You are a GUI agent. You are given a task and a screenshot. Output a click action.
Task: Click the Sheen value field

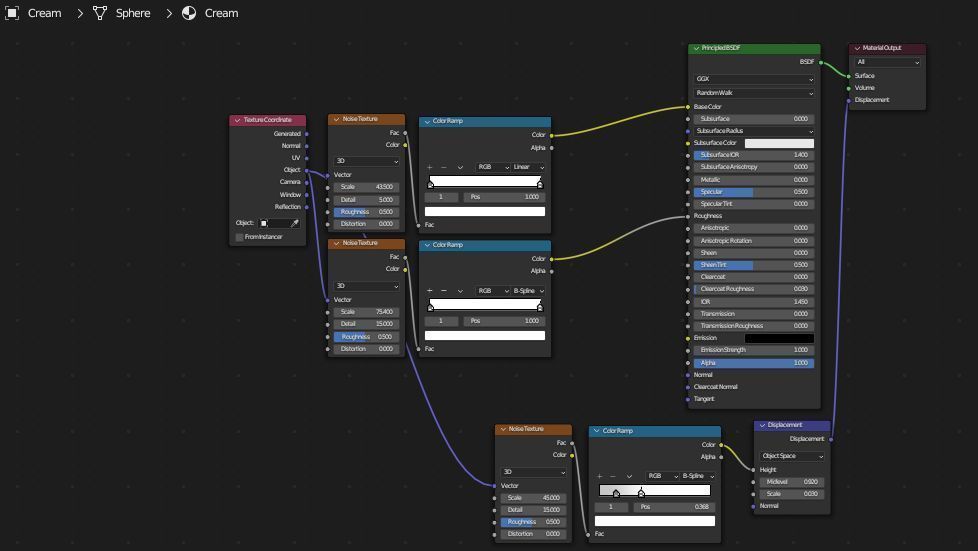coord(754,253)
